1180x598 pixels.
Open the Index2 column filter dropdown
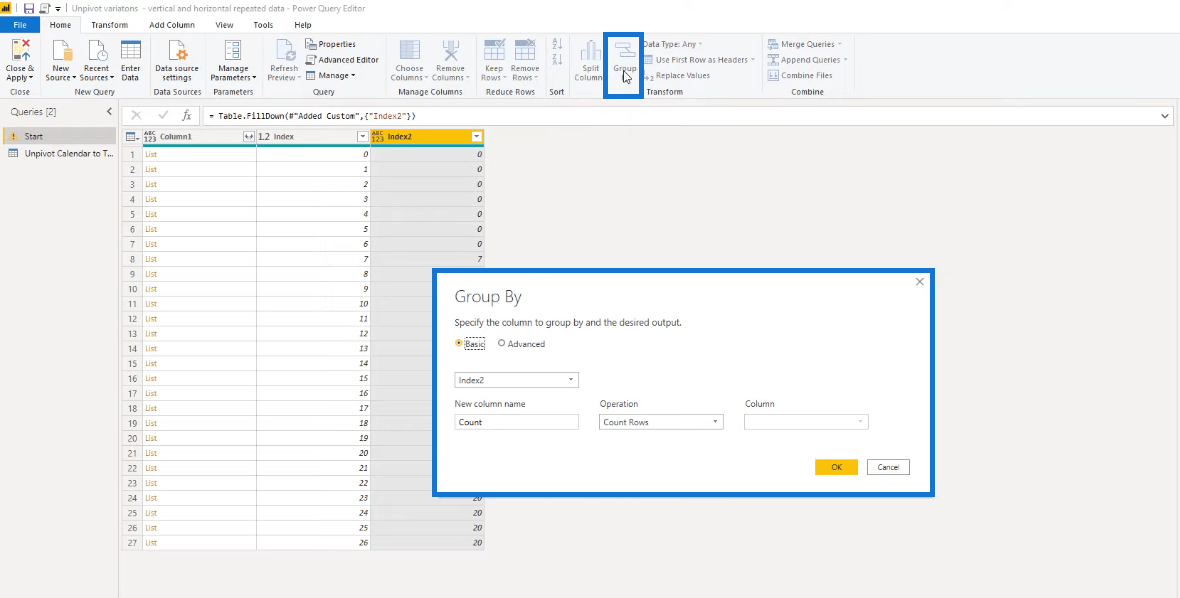click(476, 137)
